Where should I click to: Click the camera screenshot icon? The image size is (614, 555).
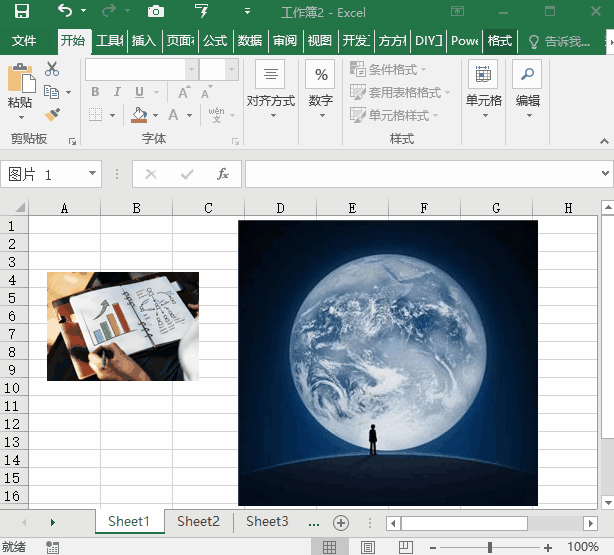coord(155,12)
